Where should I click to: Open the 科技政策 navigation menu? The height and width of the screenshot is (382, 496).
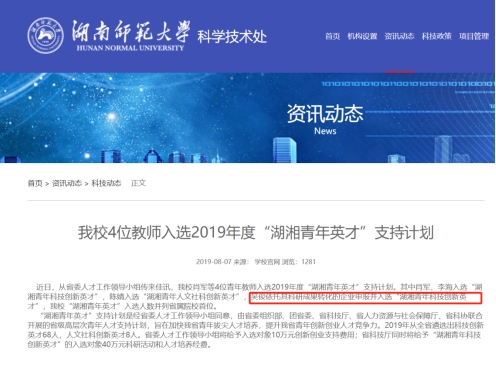point(436,36)
